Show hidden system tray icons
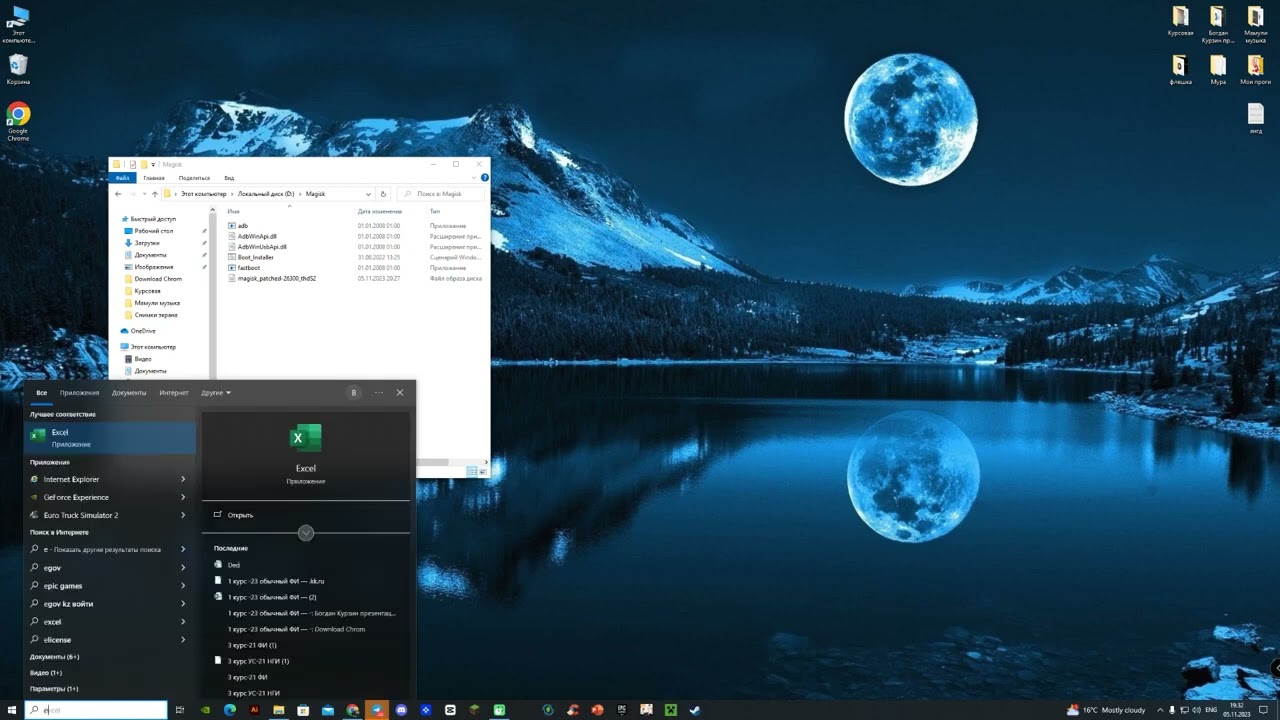 pos(1160,710)
